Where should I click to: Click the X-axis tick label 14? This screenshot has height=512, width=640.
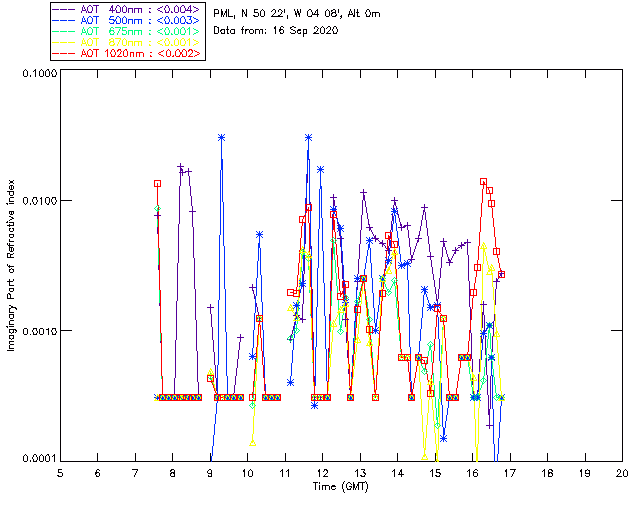coord(398,473)
